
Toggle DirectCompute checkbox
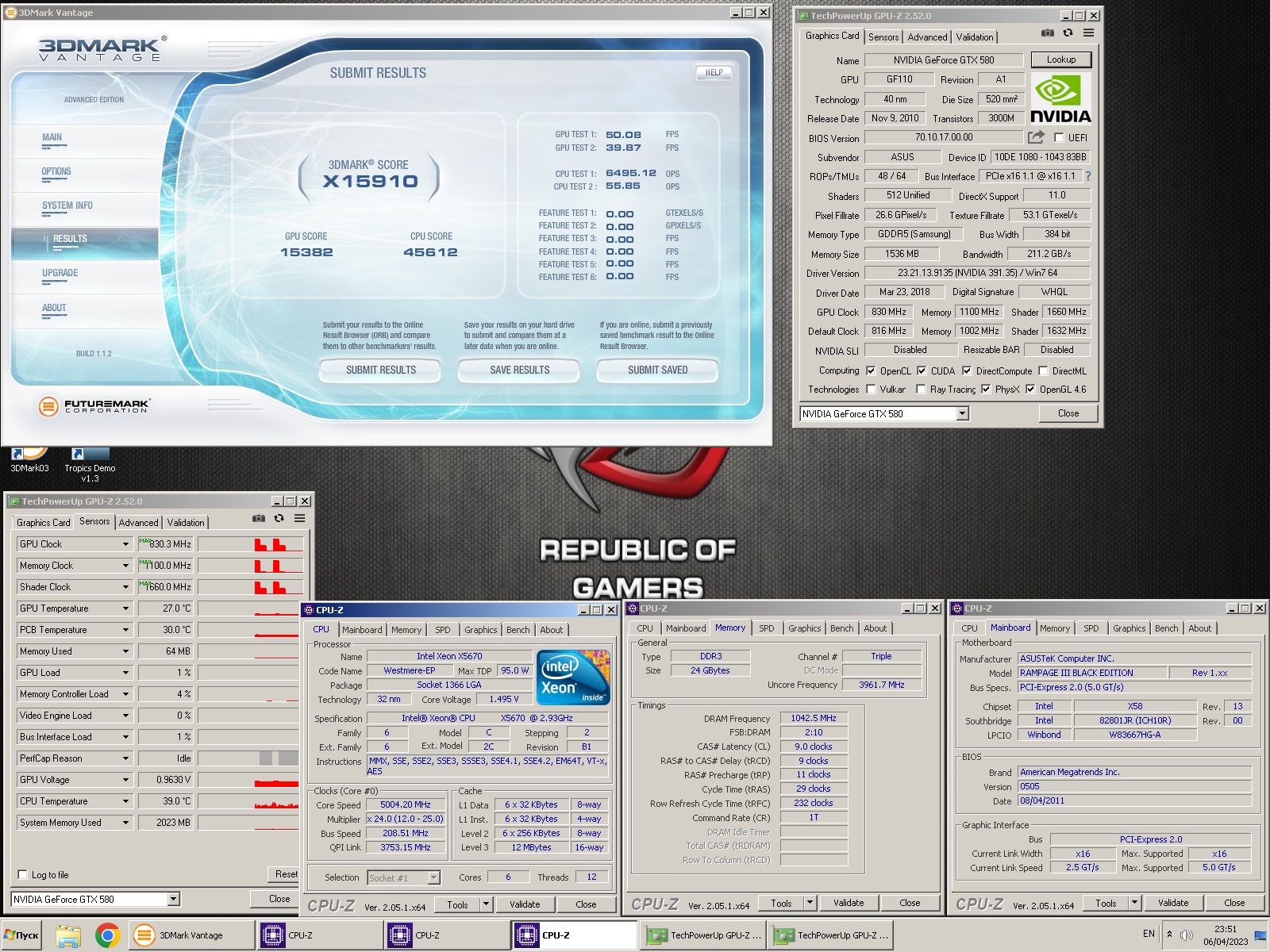click(x=967, y=370)
